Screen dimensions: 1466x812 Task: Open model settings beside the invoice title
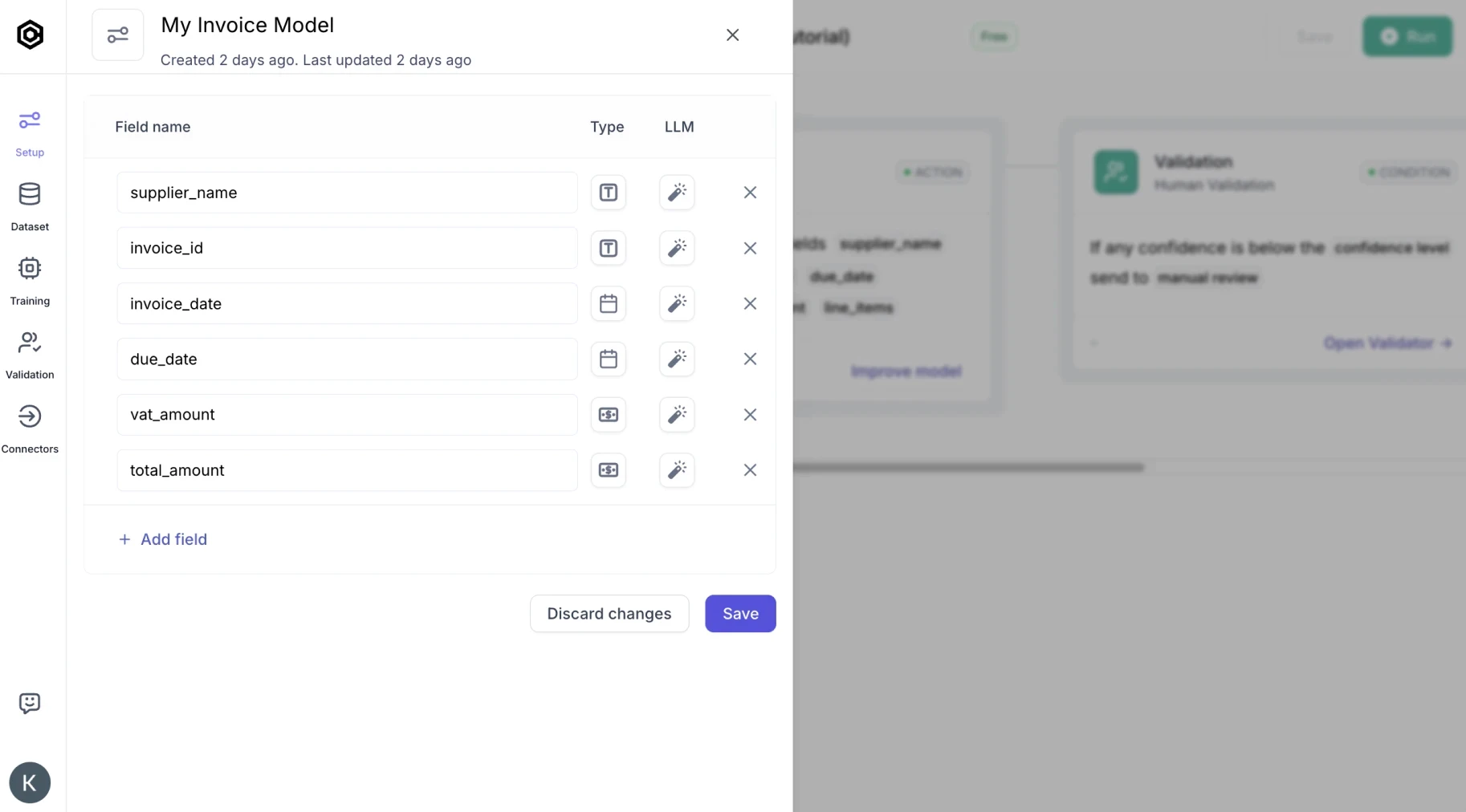(x=117, y=35)
